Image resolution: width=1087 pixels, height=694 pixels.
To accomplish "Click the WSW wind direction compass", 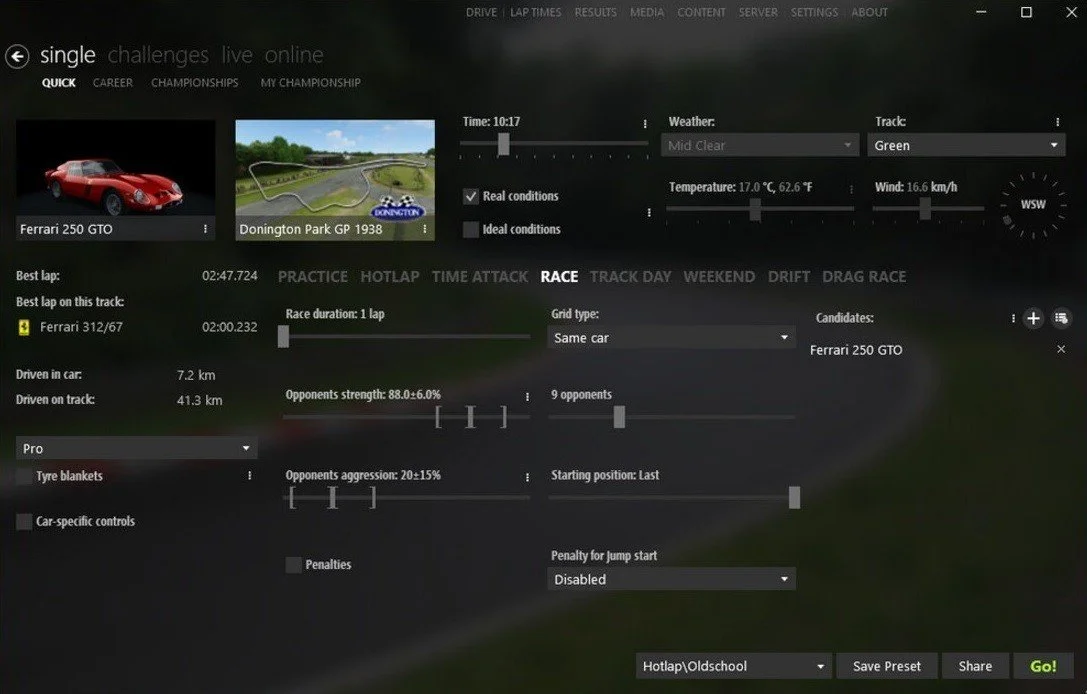I will [x=1033, y=205].
